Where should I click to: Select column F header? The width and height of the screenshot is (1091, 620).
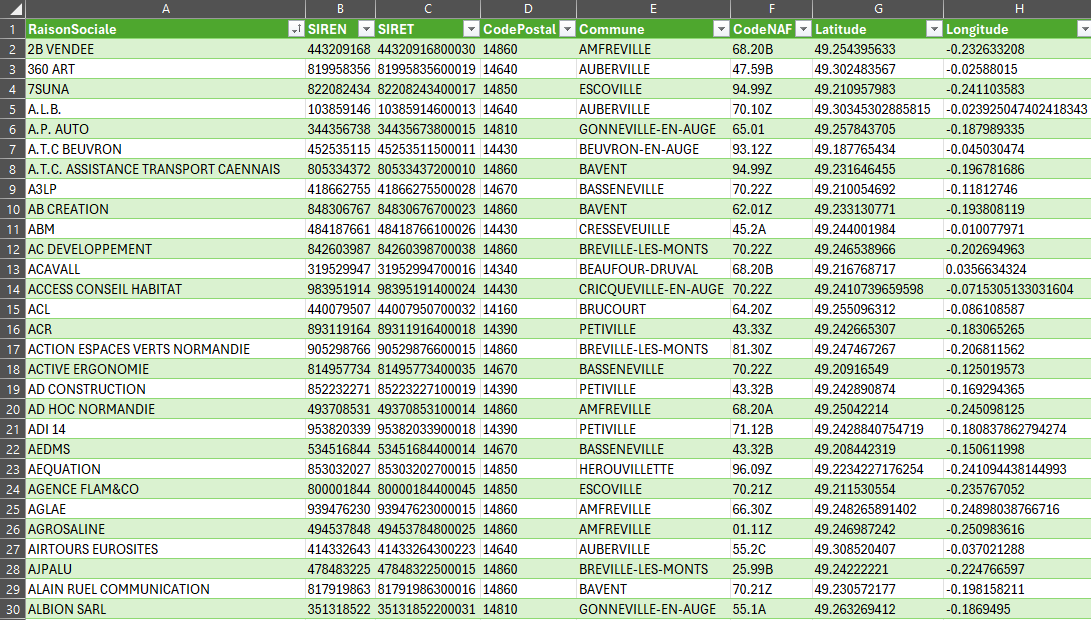click(x=772, y=9)
